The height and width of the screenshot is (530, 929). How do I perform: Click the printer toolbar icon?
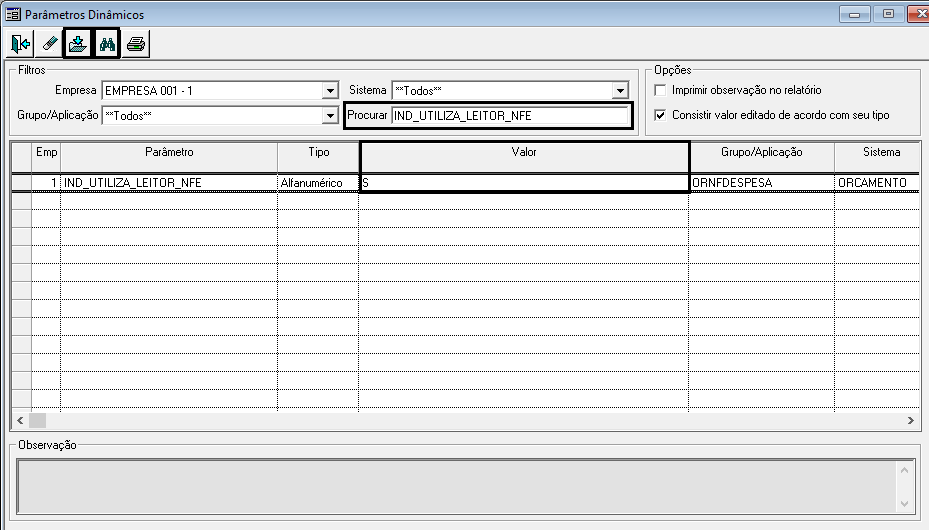coord(136,44)
